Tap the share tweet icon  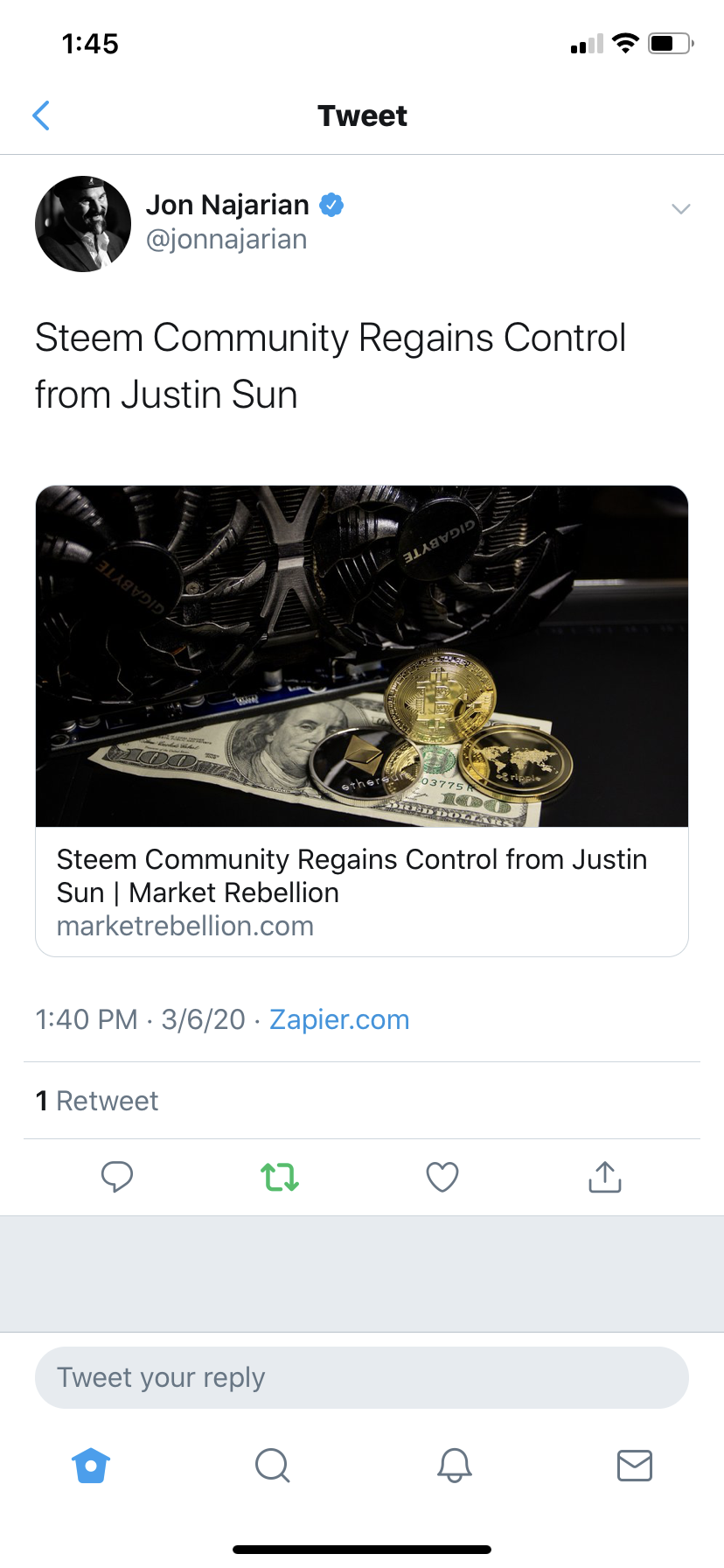click(x=605, y=1177)
